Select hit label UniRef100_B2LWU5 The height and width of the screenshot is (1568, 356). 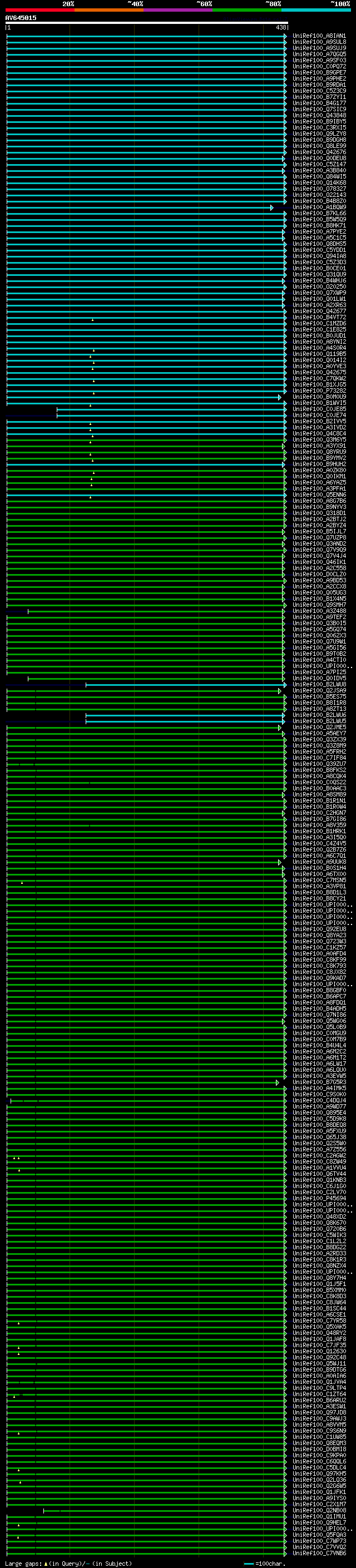pyautogui.click(x=319, y=721)
